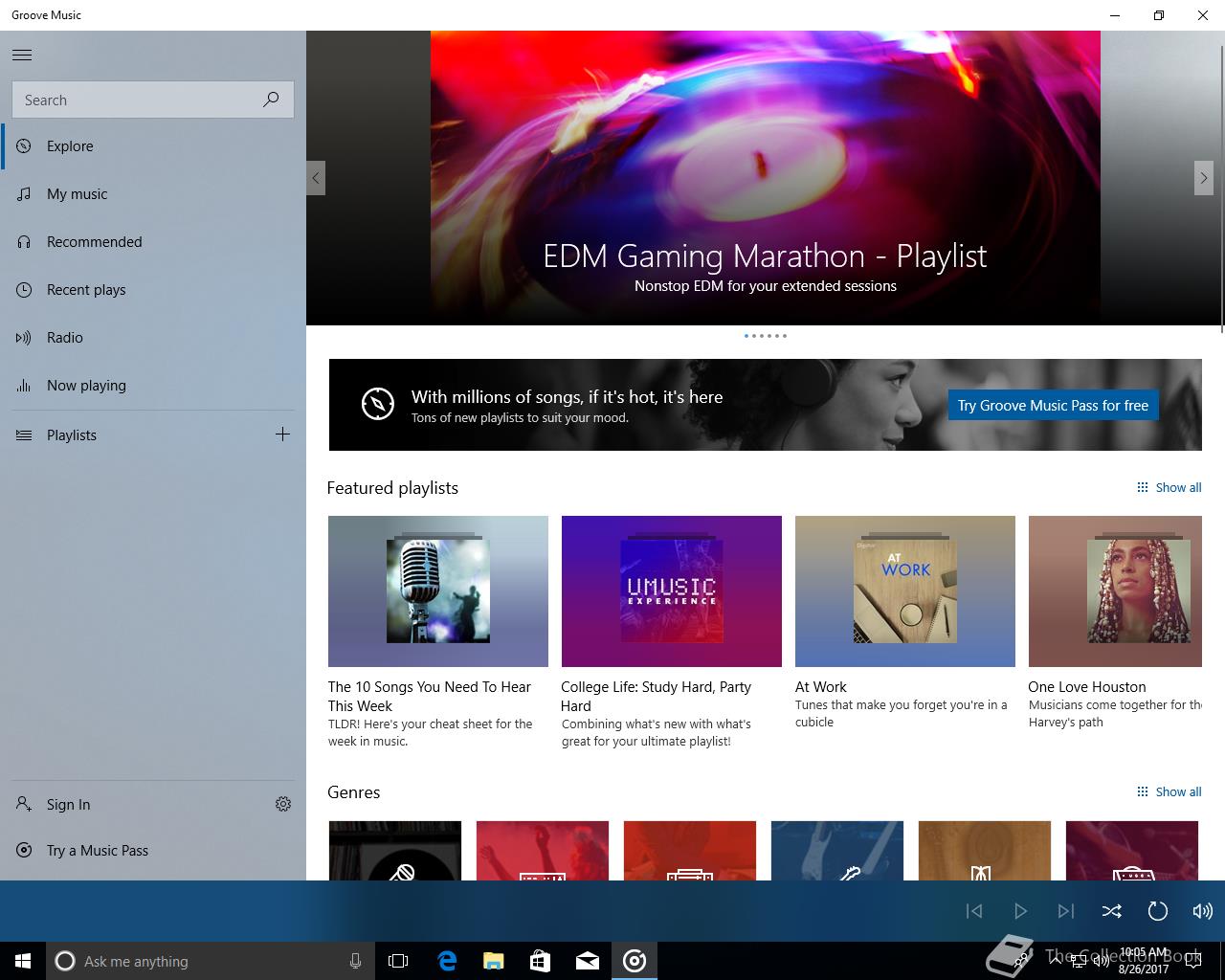This screenshot has width=1225, height=980.
Task: Create a new playlist with plus icon
Action: point(282,434)
